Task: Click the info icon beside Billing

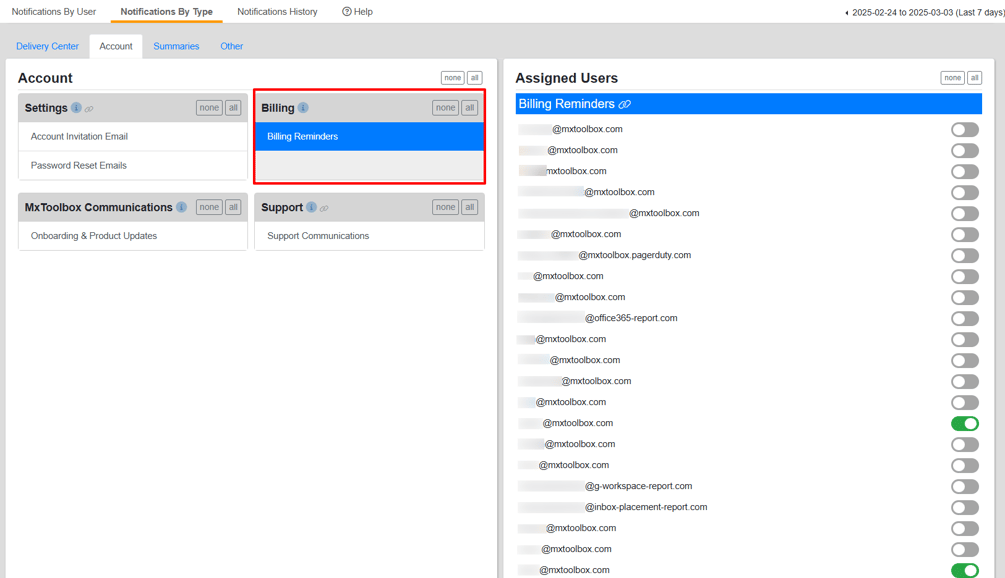Action: (x=305, y=107)
